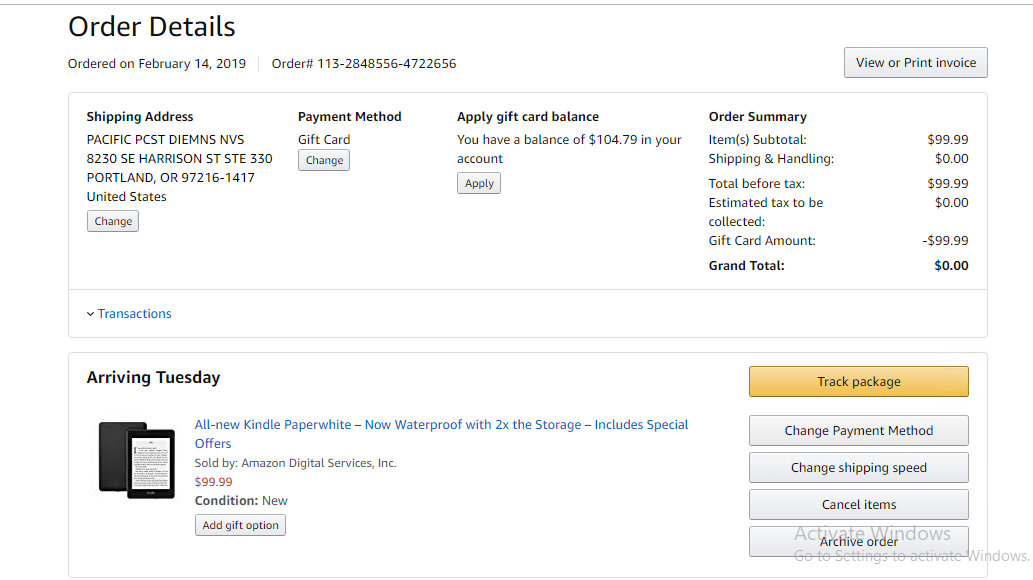Select the Cancel items button
This screenshot has width=1033, height=580.
pyautogui.click(x=858, y=505)
